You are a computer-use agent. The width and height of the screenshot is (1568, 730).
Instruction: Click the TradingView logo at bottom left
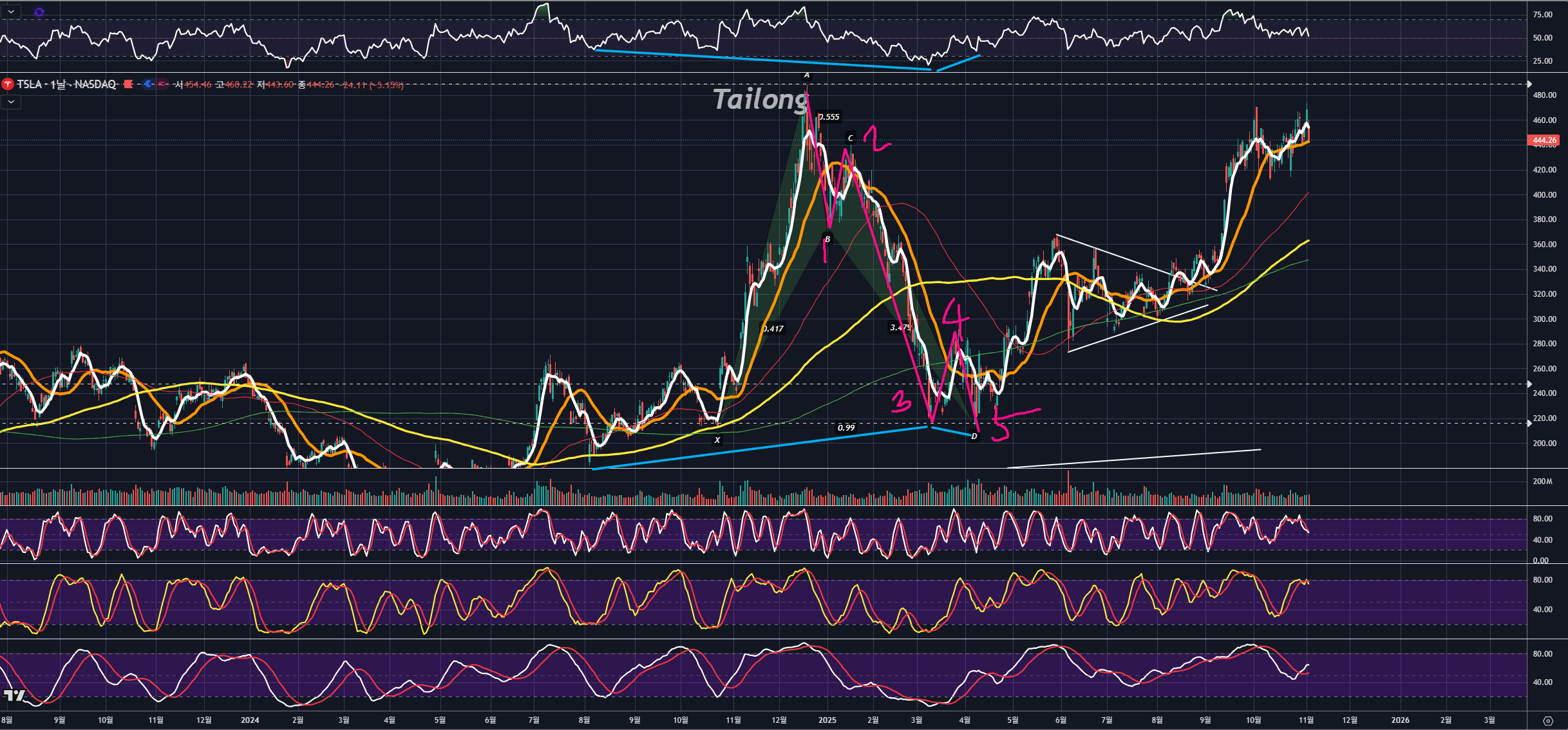(x=14, y=695)
